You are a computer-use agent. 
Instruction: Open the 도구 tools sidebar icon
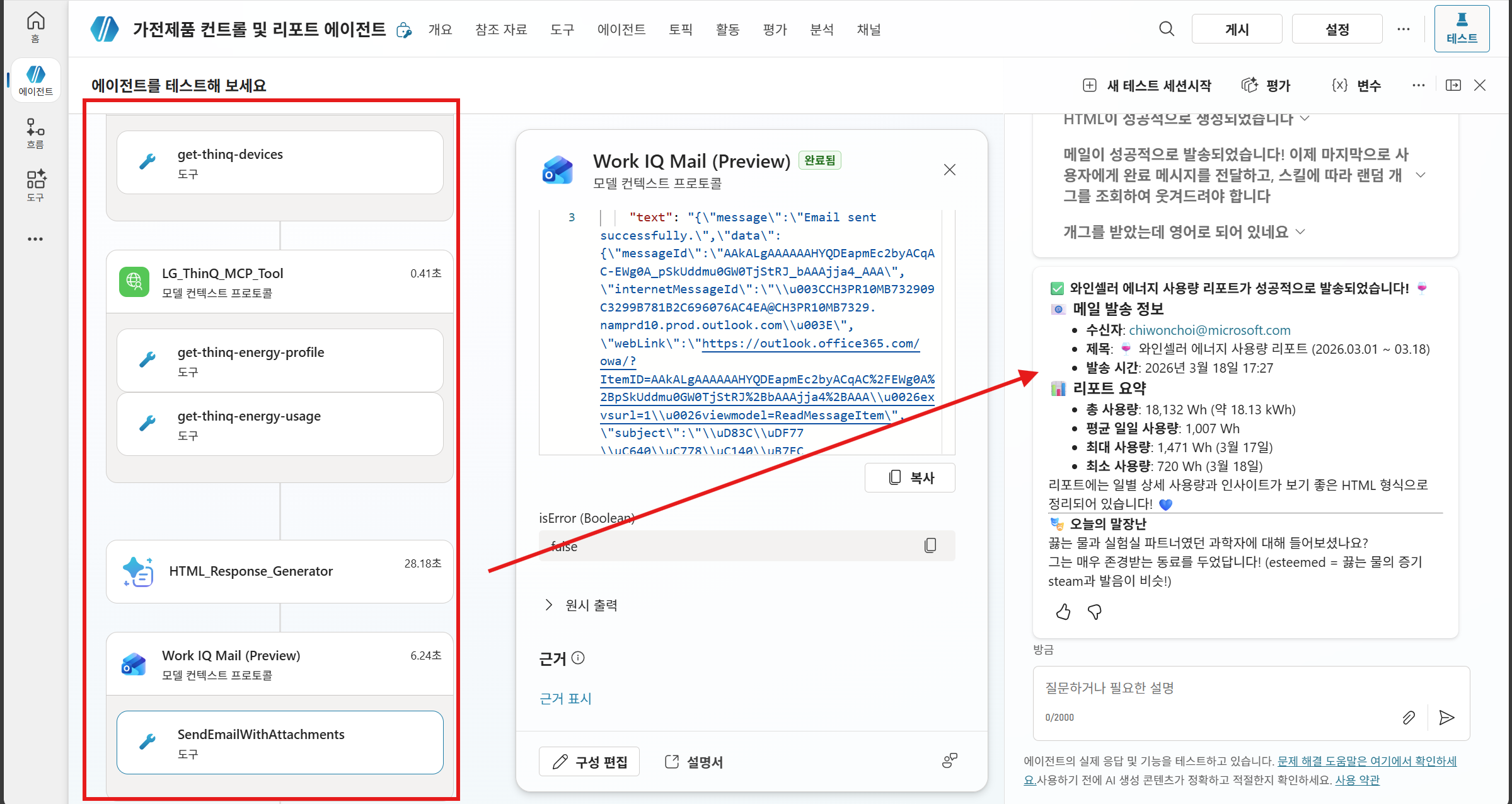point(35,185)
